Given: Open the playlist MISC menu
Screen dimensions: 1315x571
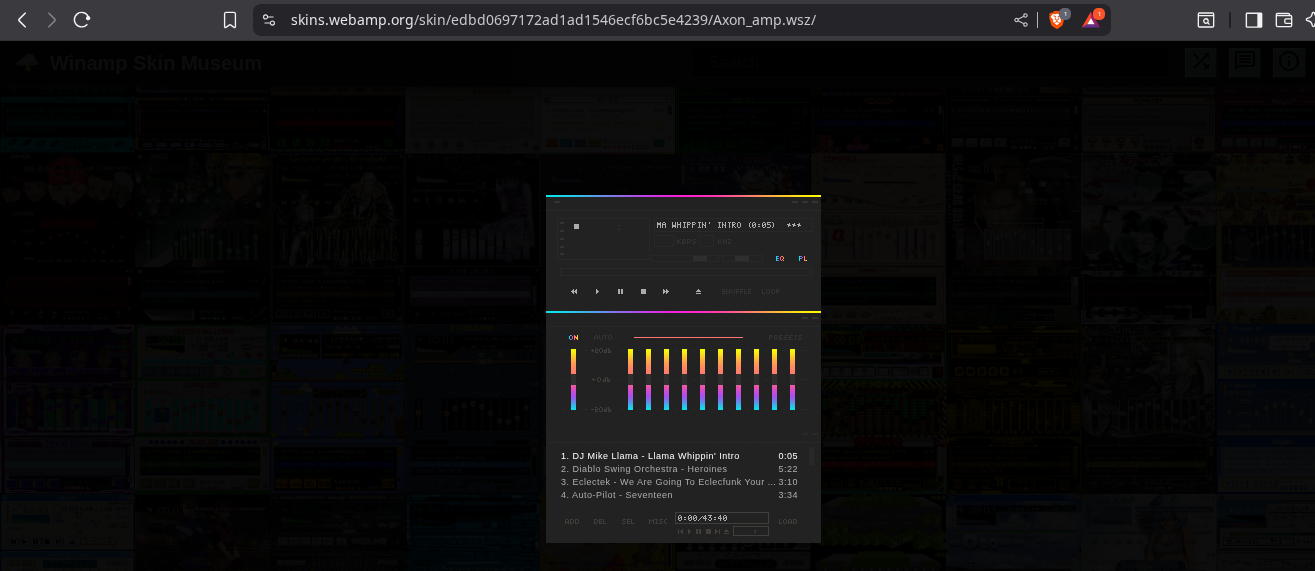Looking at the screenshot, I should [658, 521].
